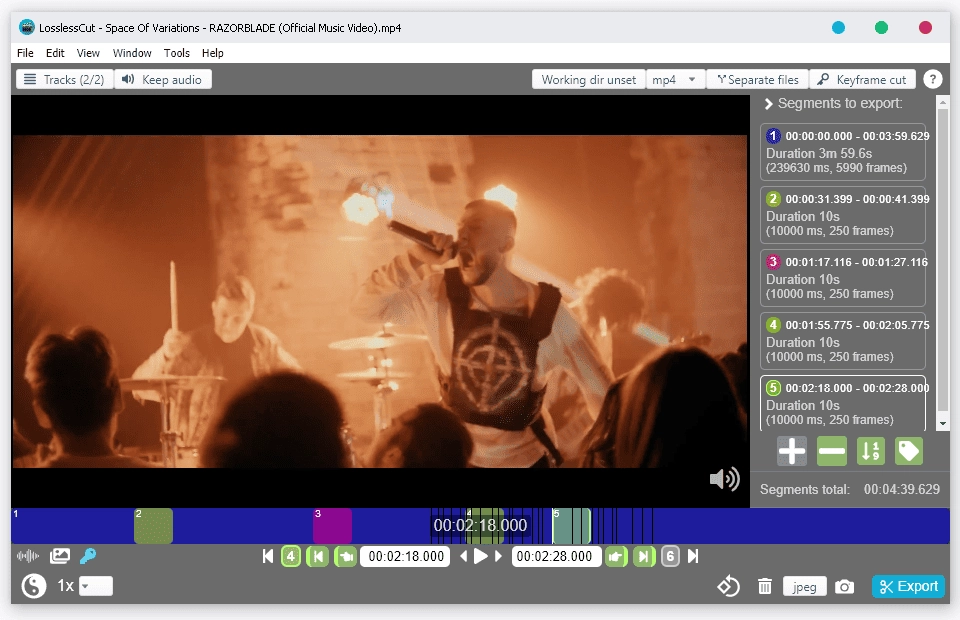Select segment 5 starting at 00:02:18.000
The width and height of the screenshot is (960, 620).
click(x=842, y=403)
